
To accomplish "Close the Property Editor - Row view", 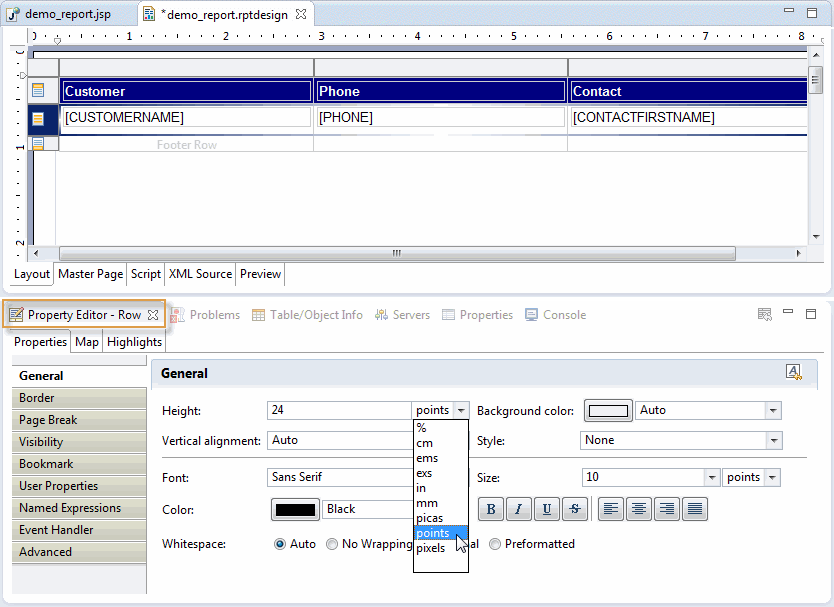I will (153, 315).
